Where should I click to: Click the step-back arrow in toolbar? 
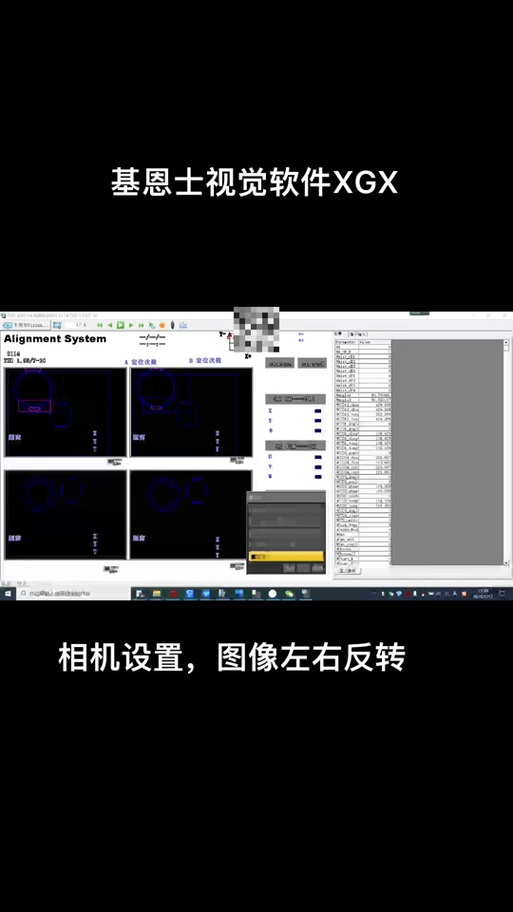pos(110,325)
